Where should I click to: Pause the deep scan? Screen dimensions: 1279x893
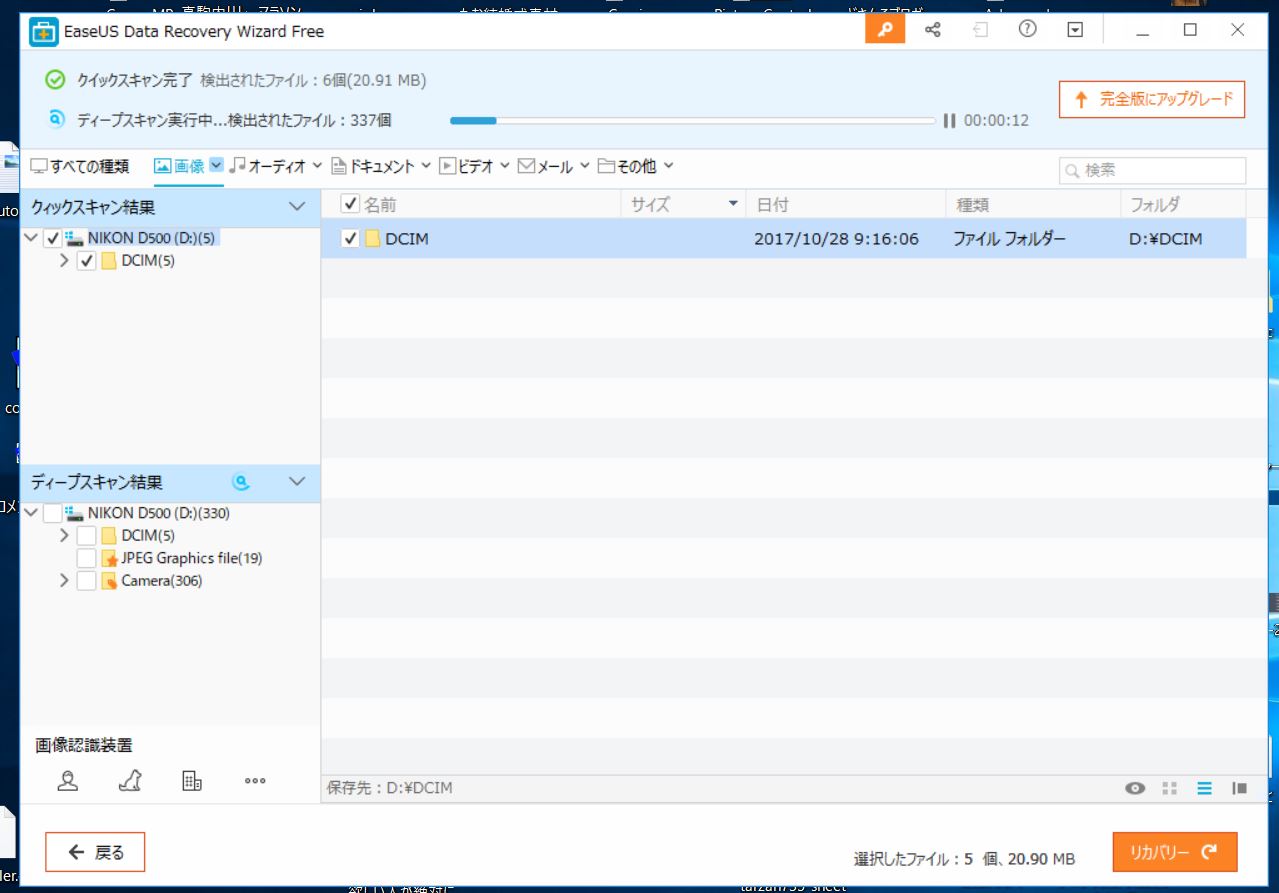[x=948, y=121]
